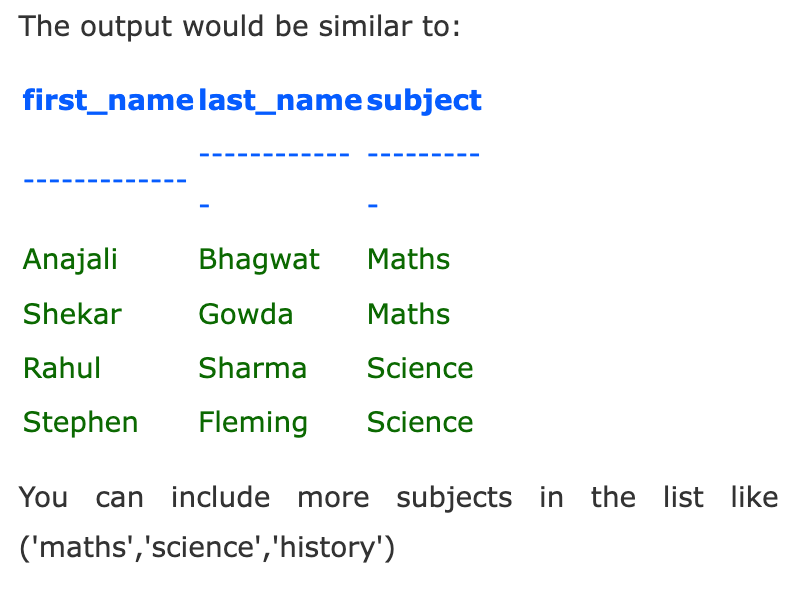The width and height of the screenshot is (810, 594).
Task: Click Science in Stephen's row
Action: pyautogui.click(x=420, y=423)
